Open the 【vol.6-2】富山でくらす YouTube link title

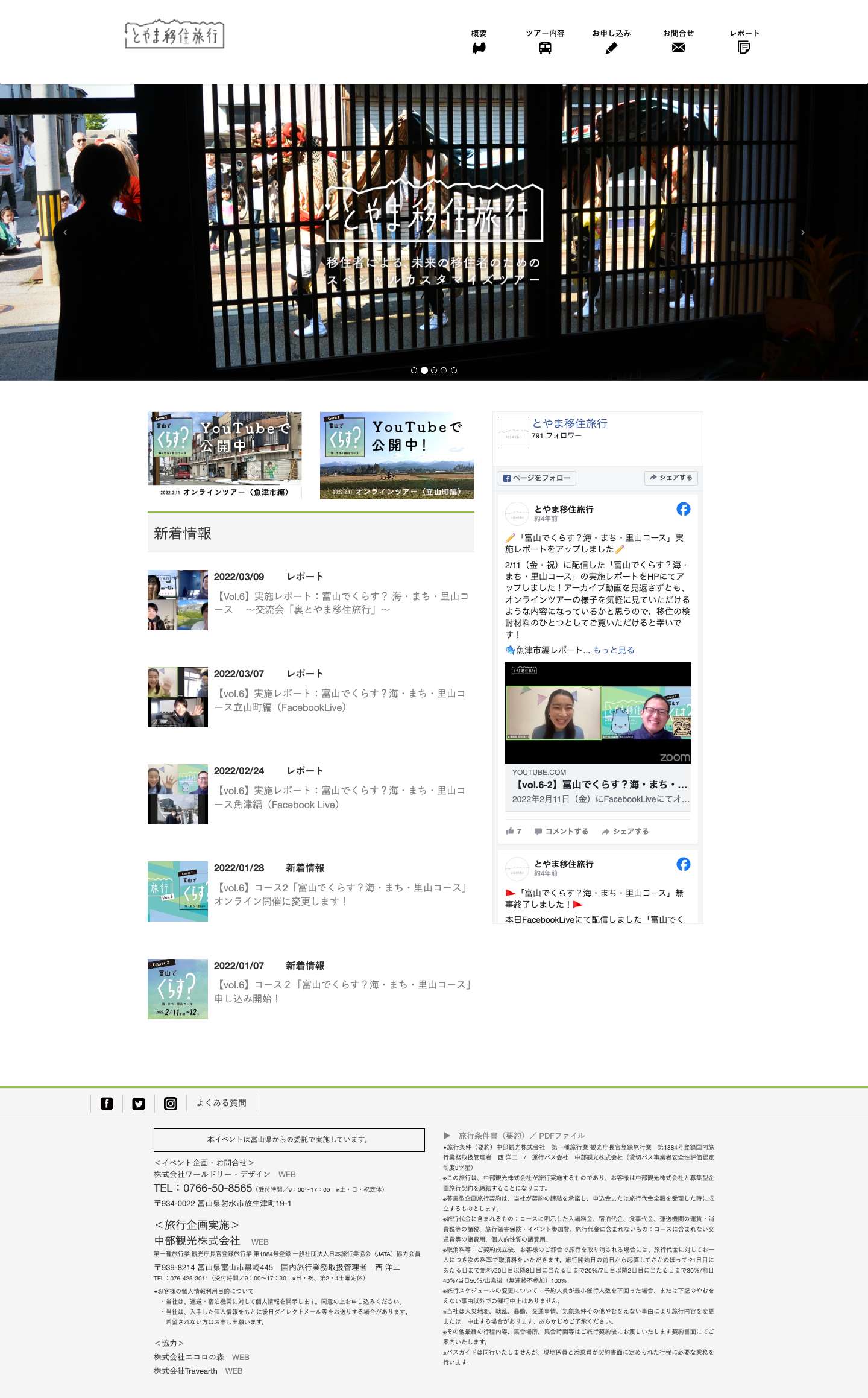coord(600,785)
